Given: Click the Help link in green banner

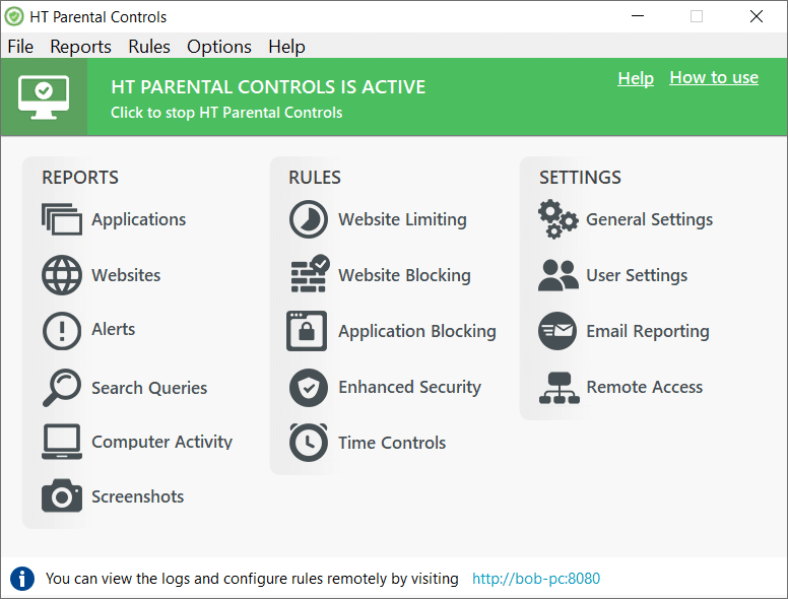Looking at the screenshot, I should [x=636, y=78].
